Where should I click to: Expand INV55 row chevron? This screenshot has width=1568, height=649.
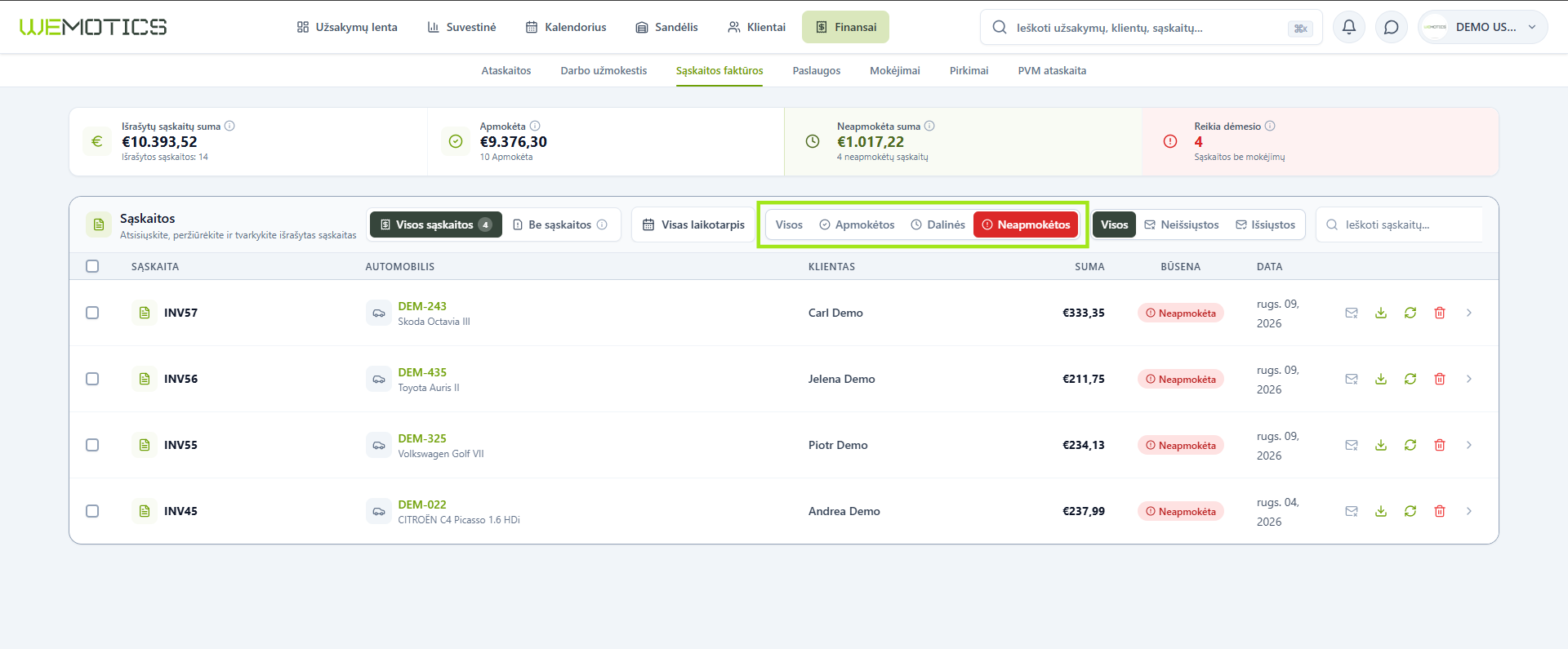point(1469,445)
